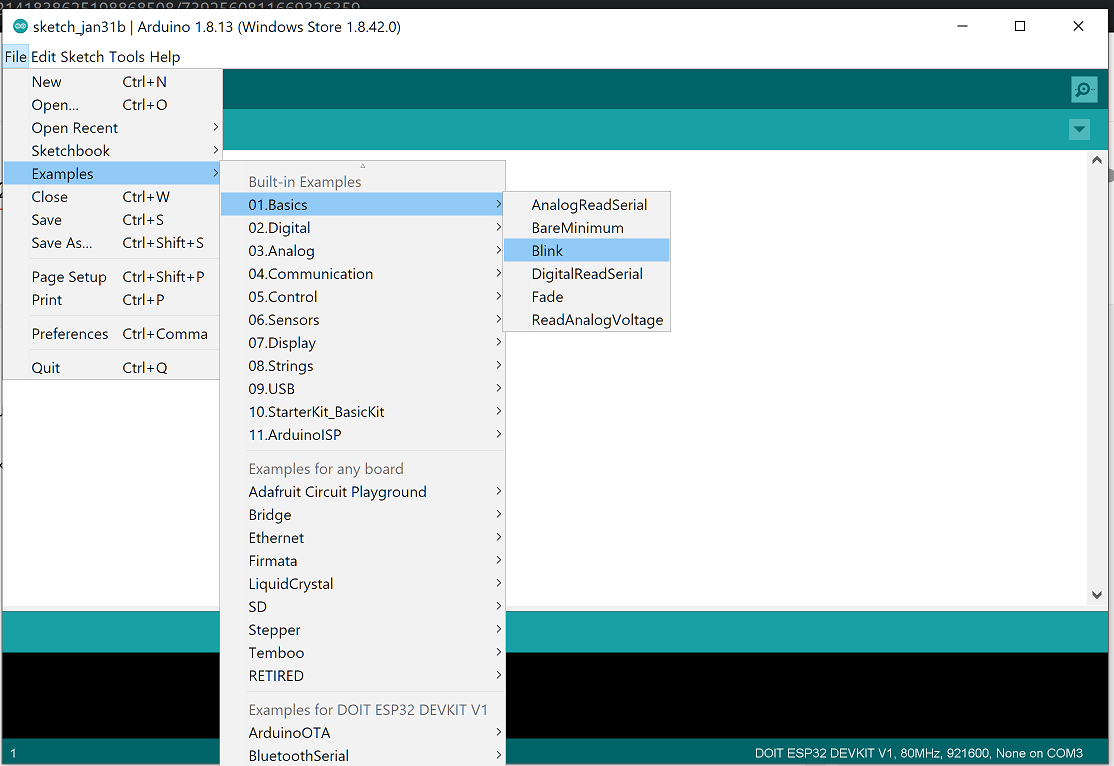
Task: Expand the SD examples submenu
Action: coord(362,607)
